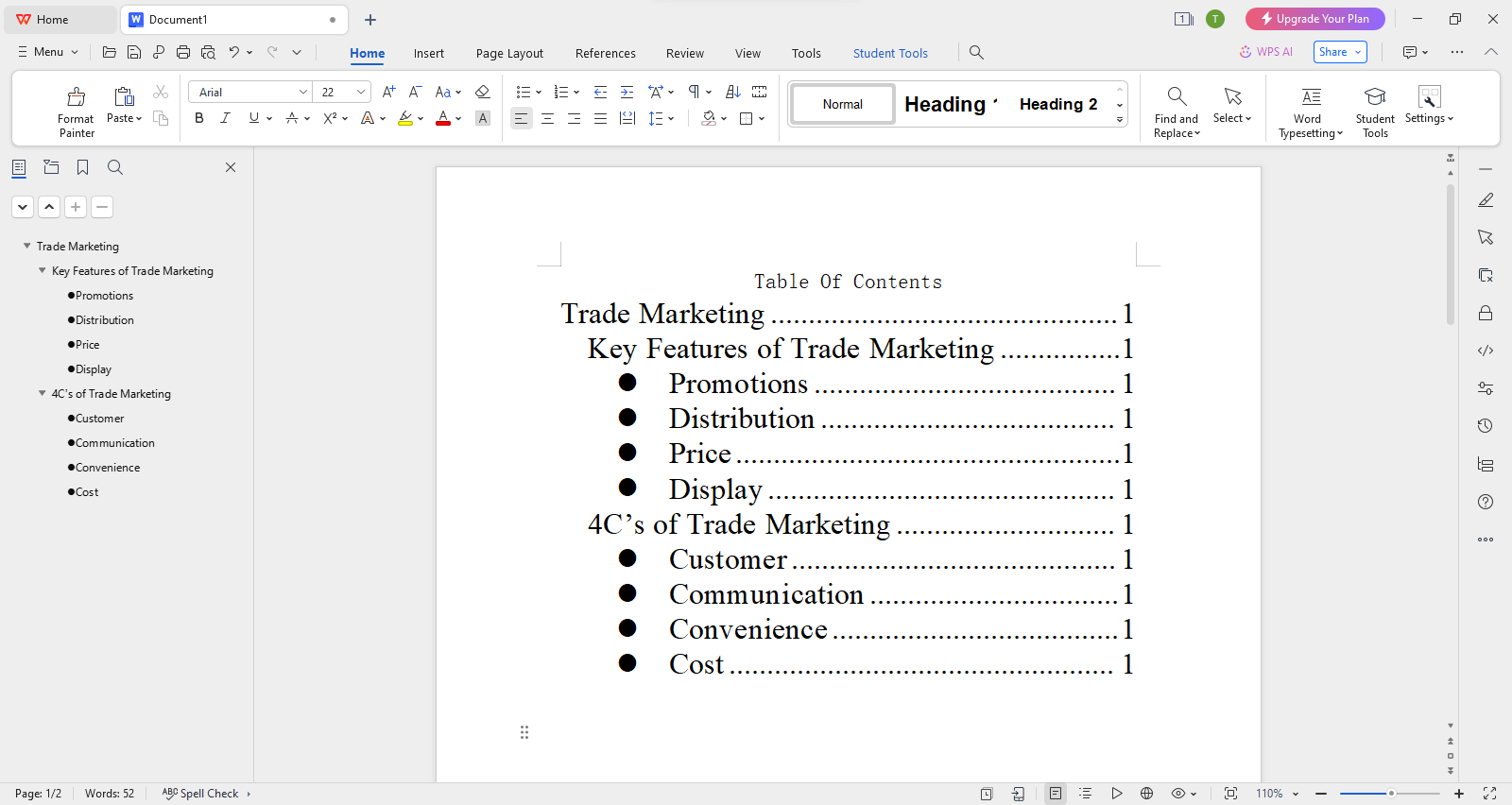The height and width of the screenshot is (805, 1512).
Task: Click the help question mark icon in the sidebar
Action: click(1486, 502)
